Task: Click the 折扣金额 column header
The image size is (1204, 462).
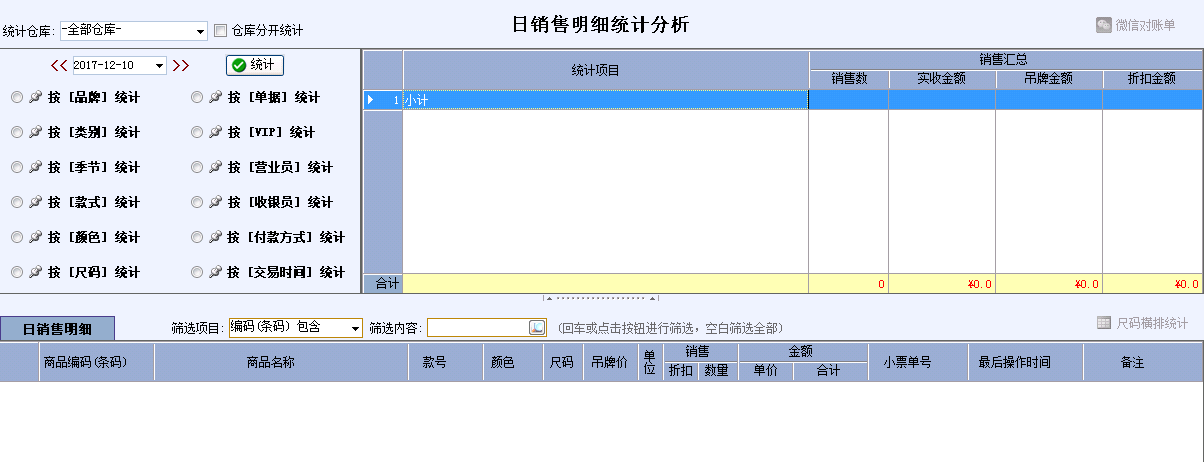Action: point(1153,79)
